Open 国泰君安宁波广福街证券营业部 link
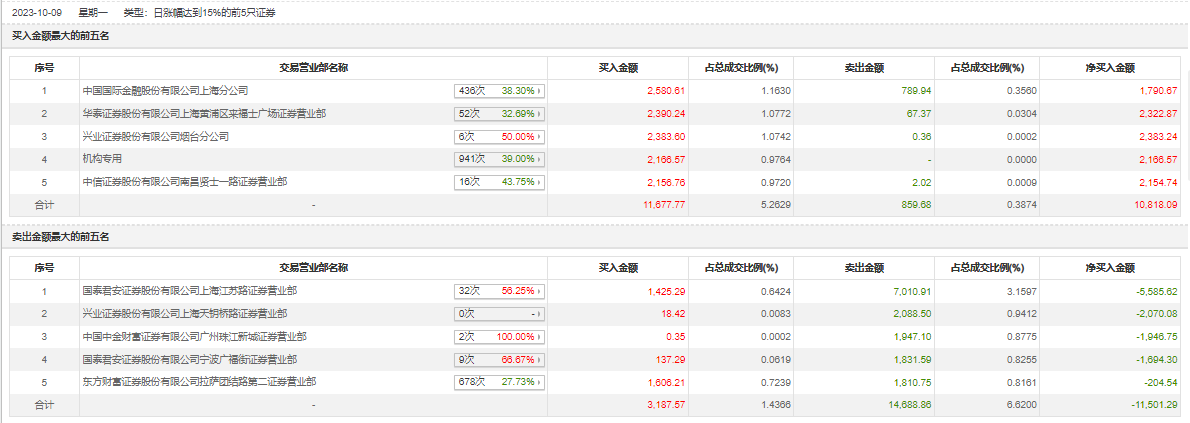 coord(190,358)
